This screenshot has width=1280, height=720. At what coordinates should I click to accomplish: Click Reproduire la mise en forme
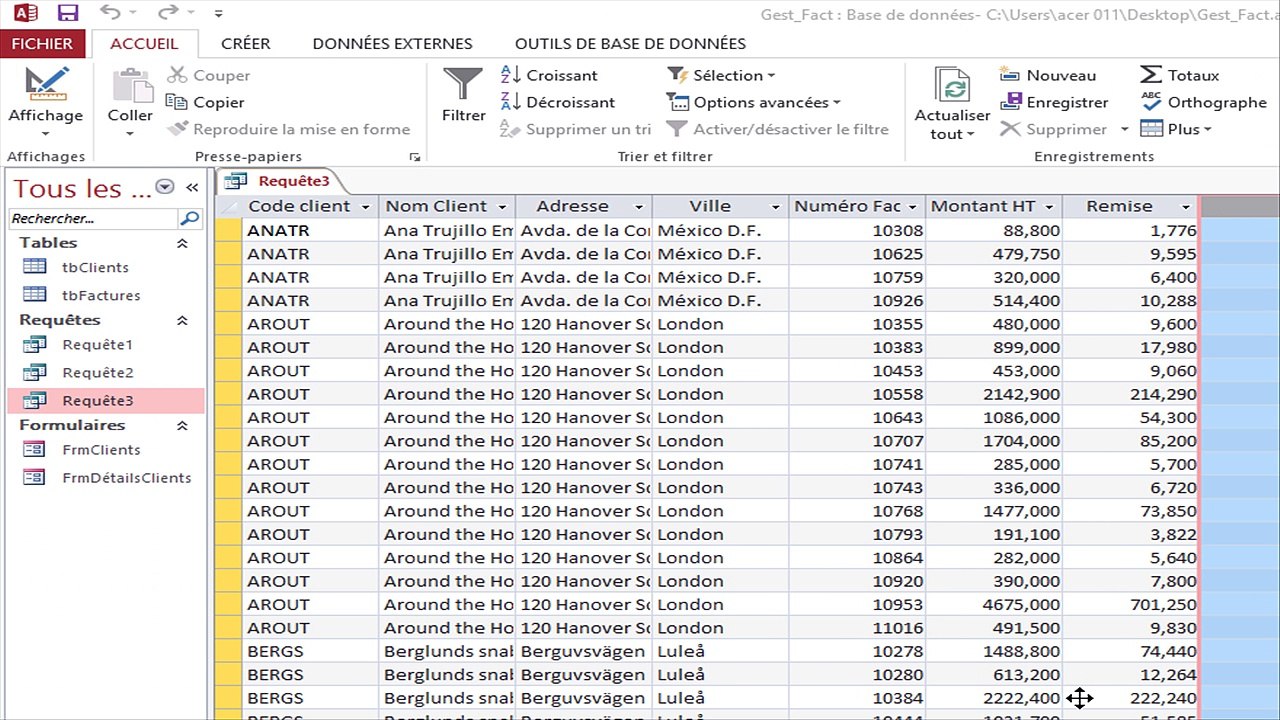tap(289, 129)
